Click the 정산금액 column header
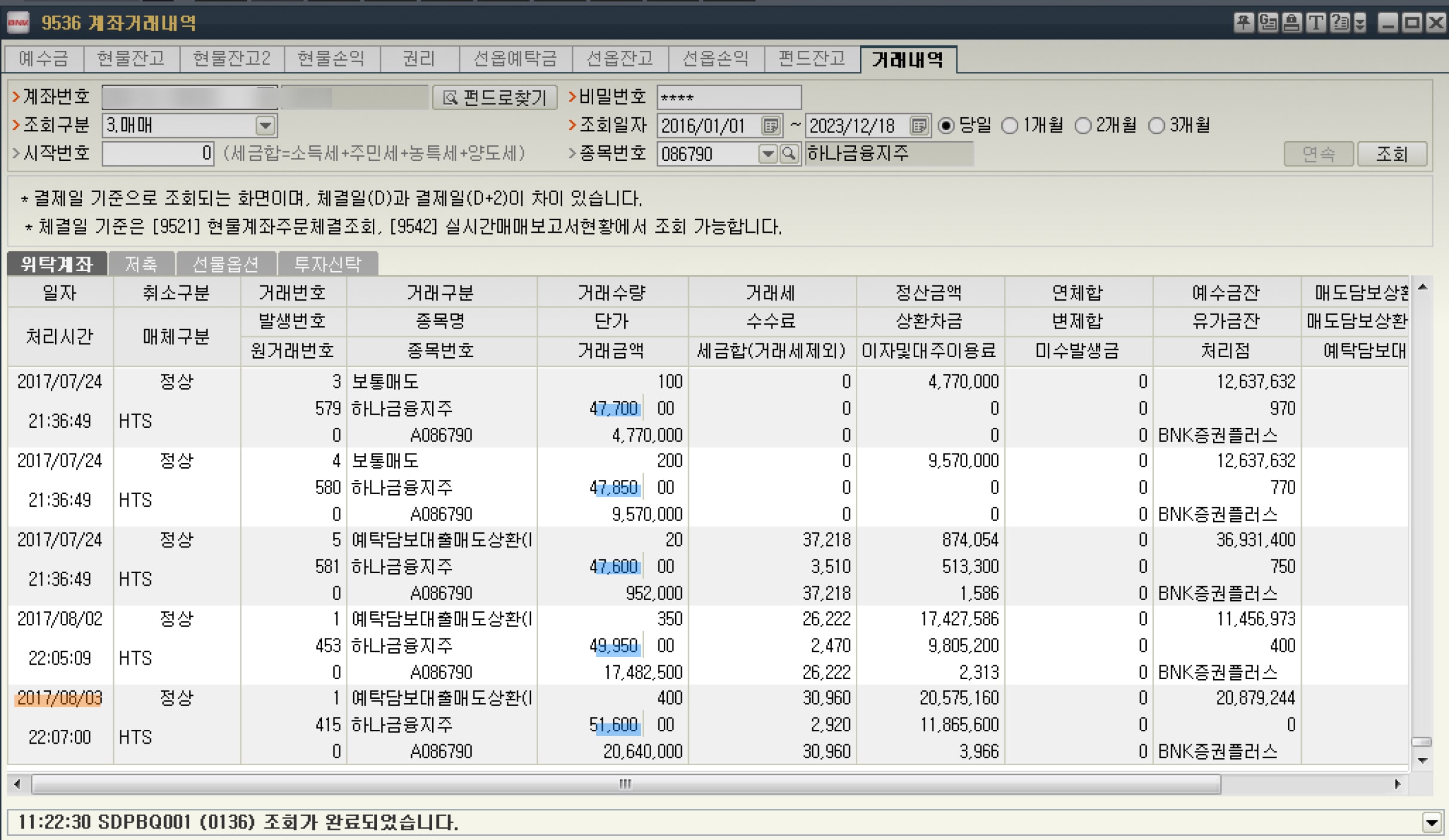This screenshot has width=1449, height=840. [x=929, y=293]
